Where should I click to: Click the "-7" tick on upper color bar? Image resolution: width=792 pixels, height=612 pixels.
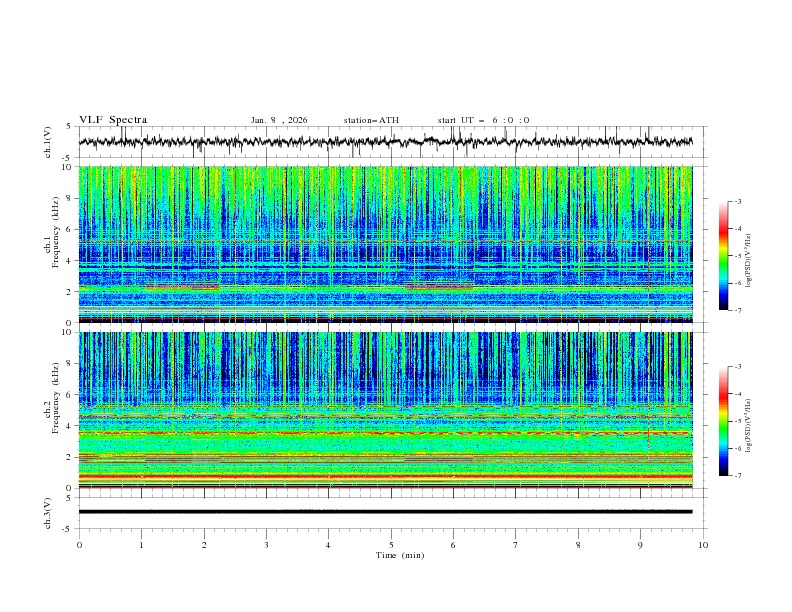click(x=738, y=310)
